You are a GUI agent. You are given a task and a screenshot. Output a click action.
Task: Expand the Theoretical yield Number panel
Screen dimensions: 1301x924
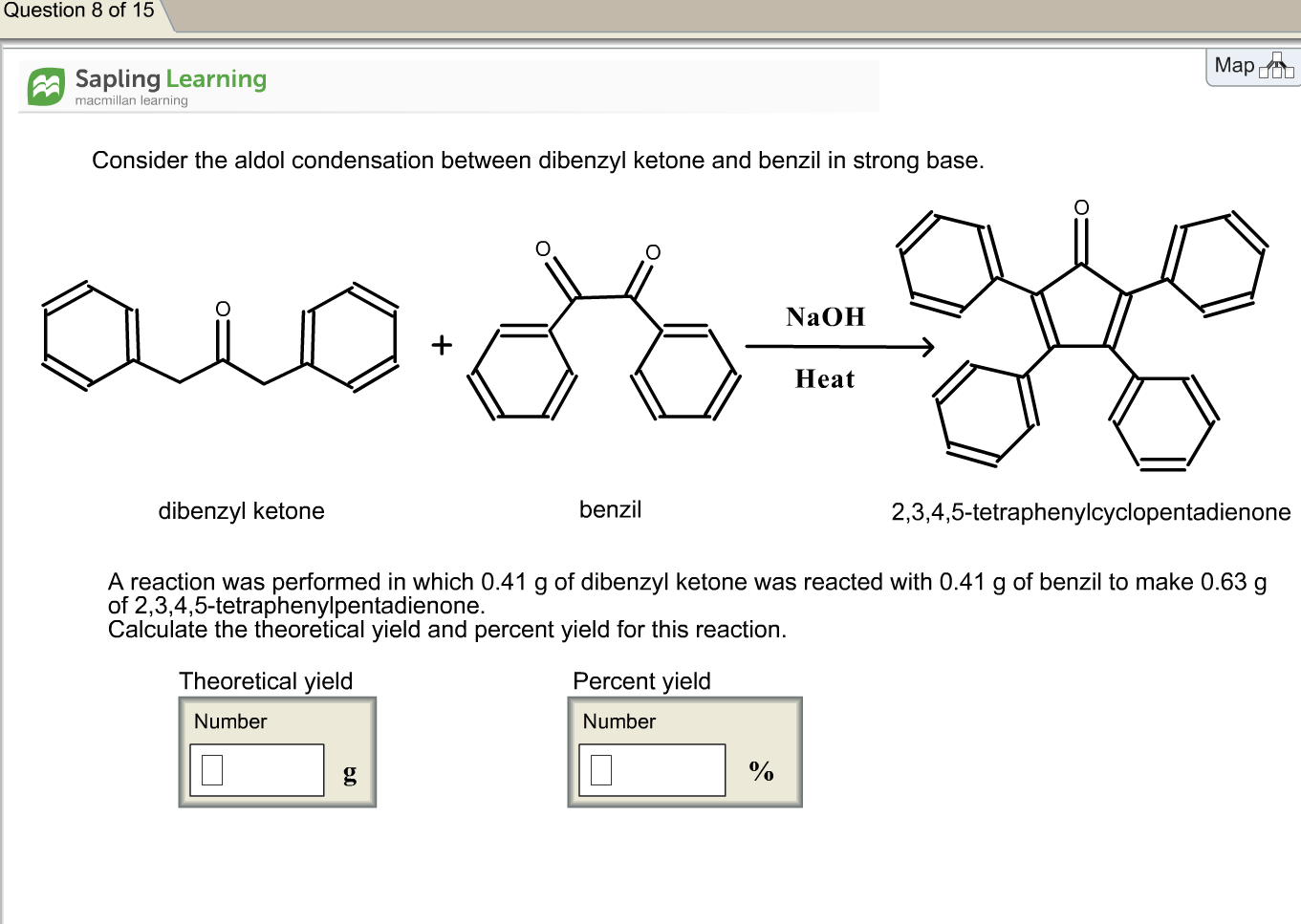click(x=277, y=751)
